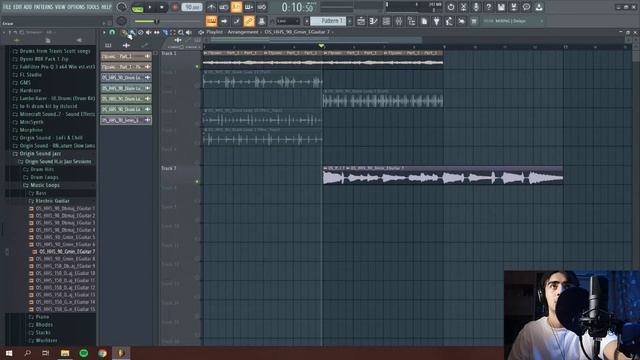Open the Piano roll icon
This screenshot has height=360, width=640.
(373, 21)
